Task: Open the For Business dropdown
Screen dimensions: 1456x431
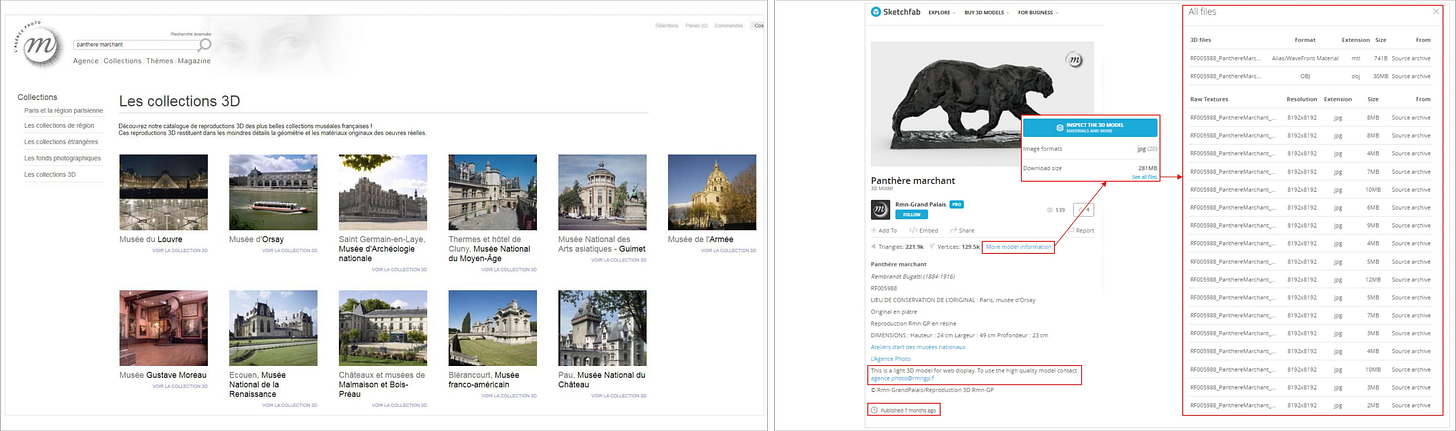Action: click(1038, 12)
